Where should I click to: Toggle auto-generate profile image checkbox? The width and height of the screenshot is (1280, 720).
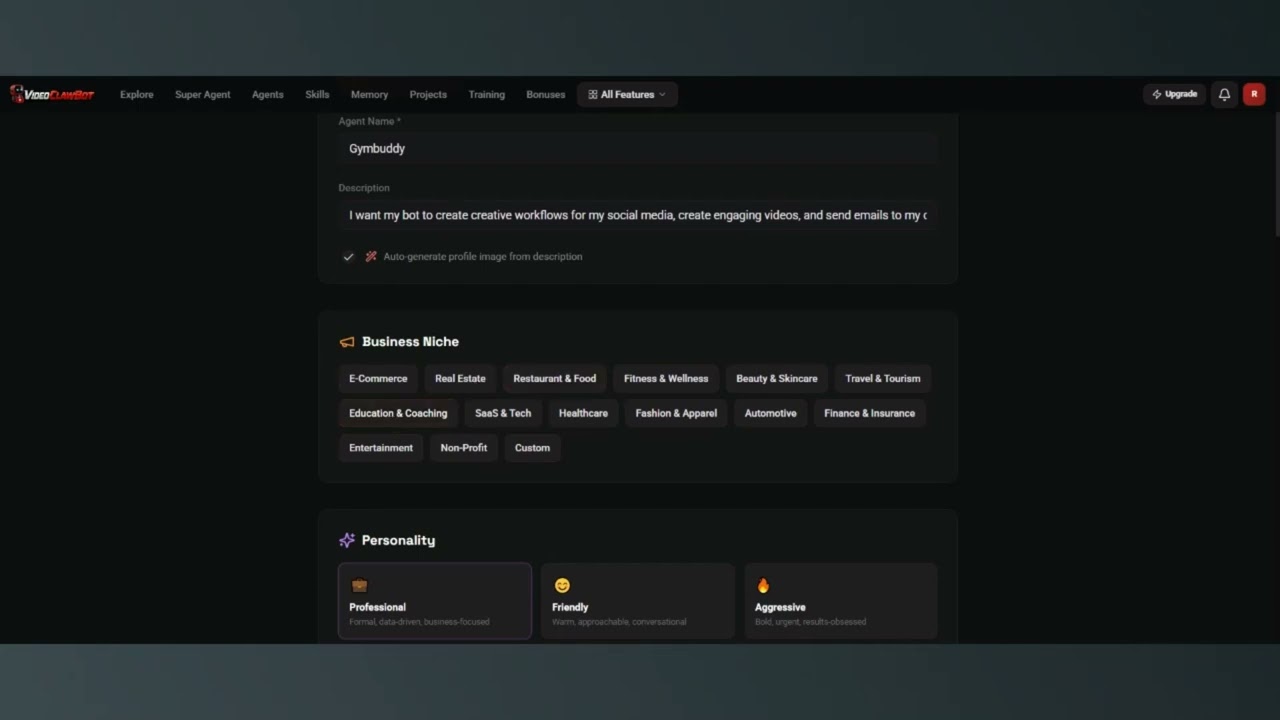[348, 256]
